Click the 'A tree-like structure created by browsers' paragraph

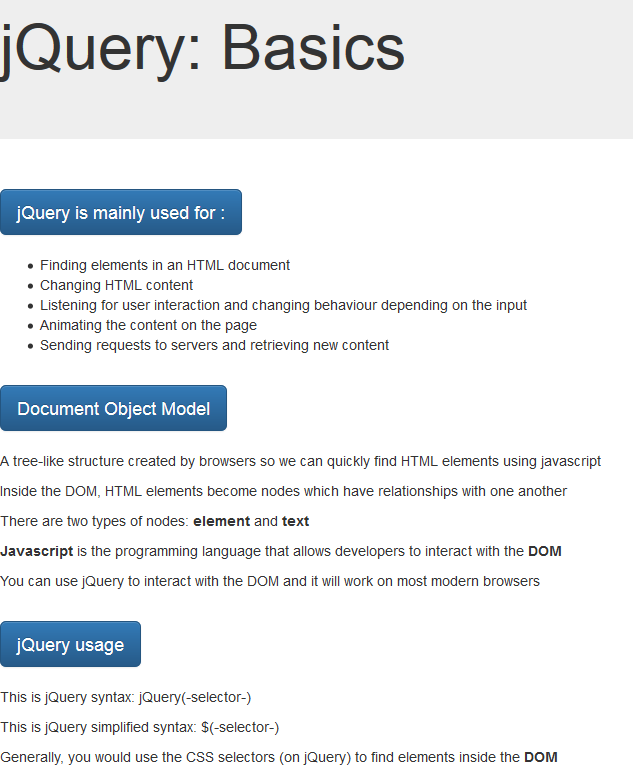click(300, 461)
